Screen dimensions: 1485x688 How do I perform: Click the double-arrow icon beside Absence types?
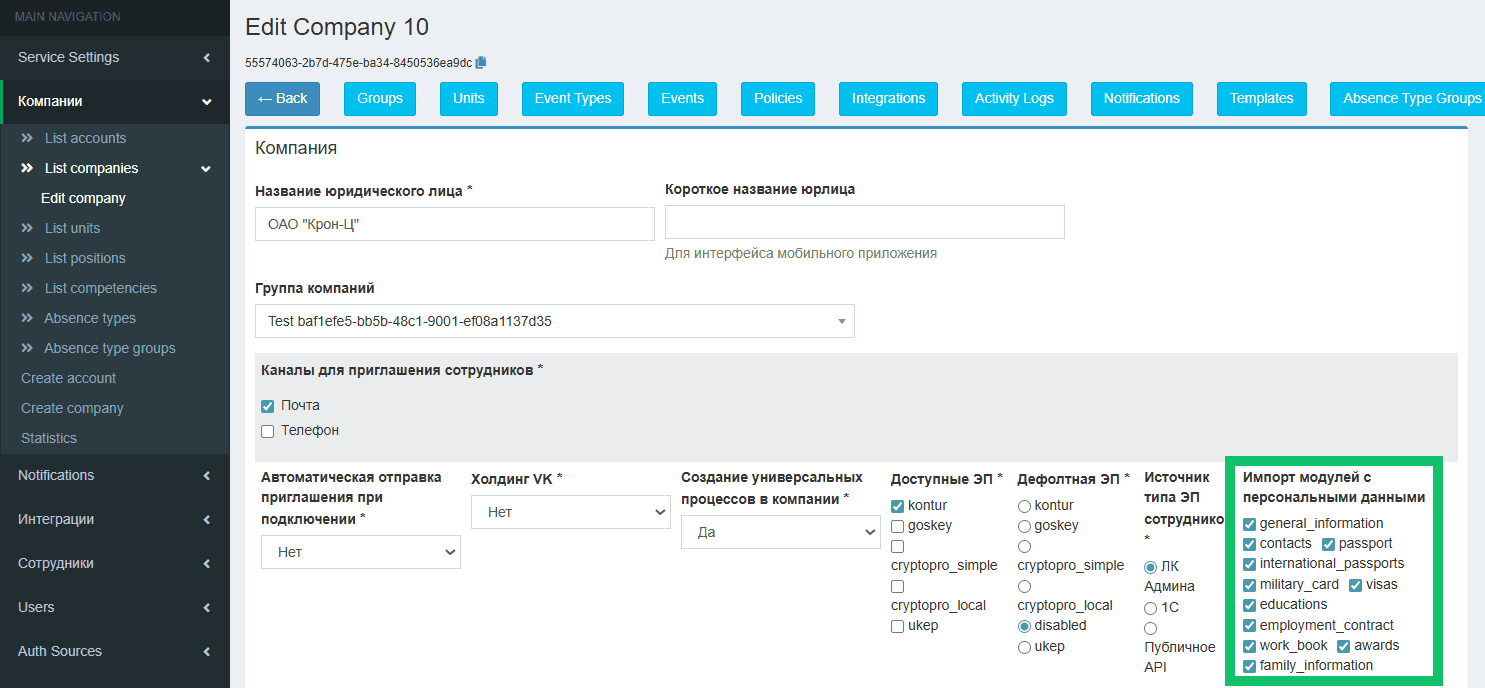tap(27, 318)
